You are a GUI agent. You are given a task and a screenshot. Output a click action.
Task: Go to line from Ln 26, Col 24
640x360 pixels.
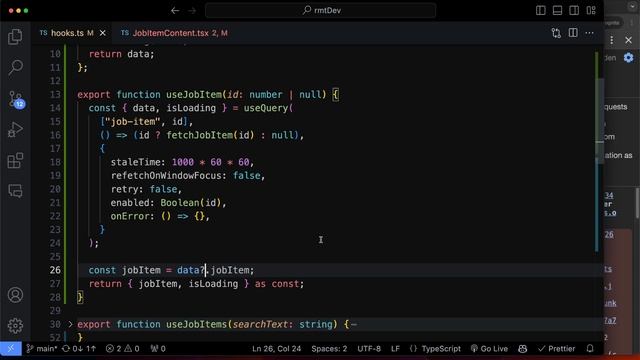pos(276,349)
